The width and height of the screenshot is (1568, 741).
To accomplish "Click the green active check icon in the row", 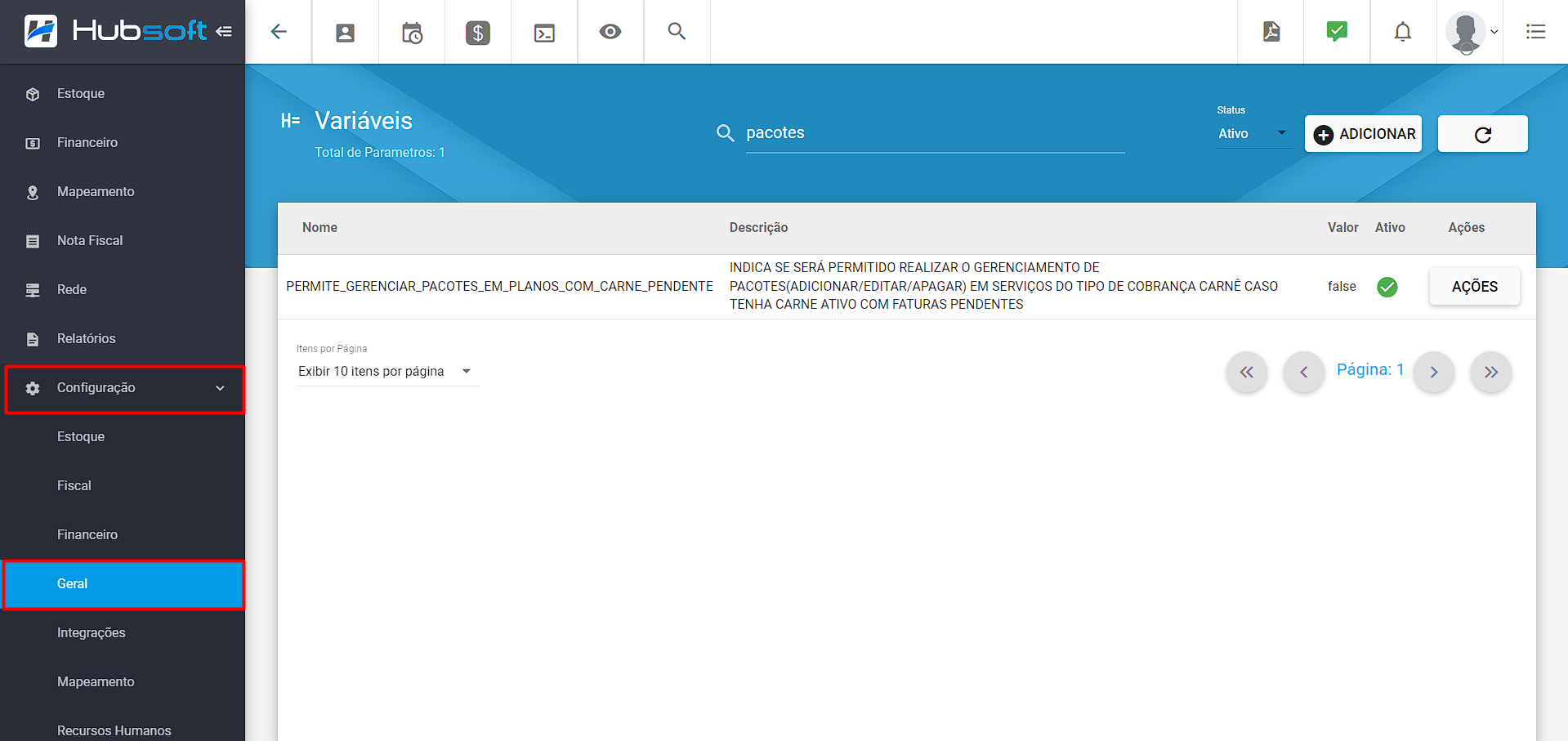I will (1387, 287).
